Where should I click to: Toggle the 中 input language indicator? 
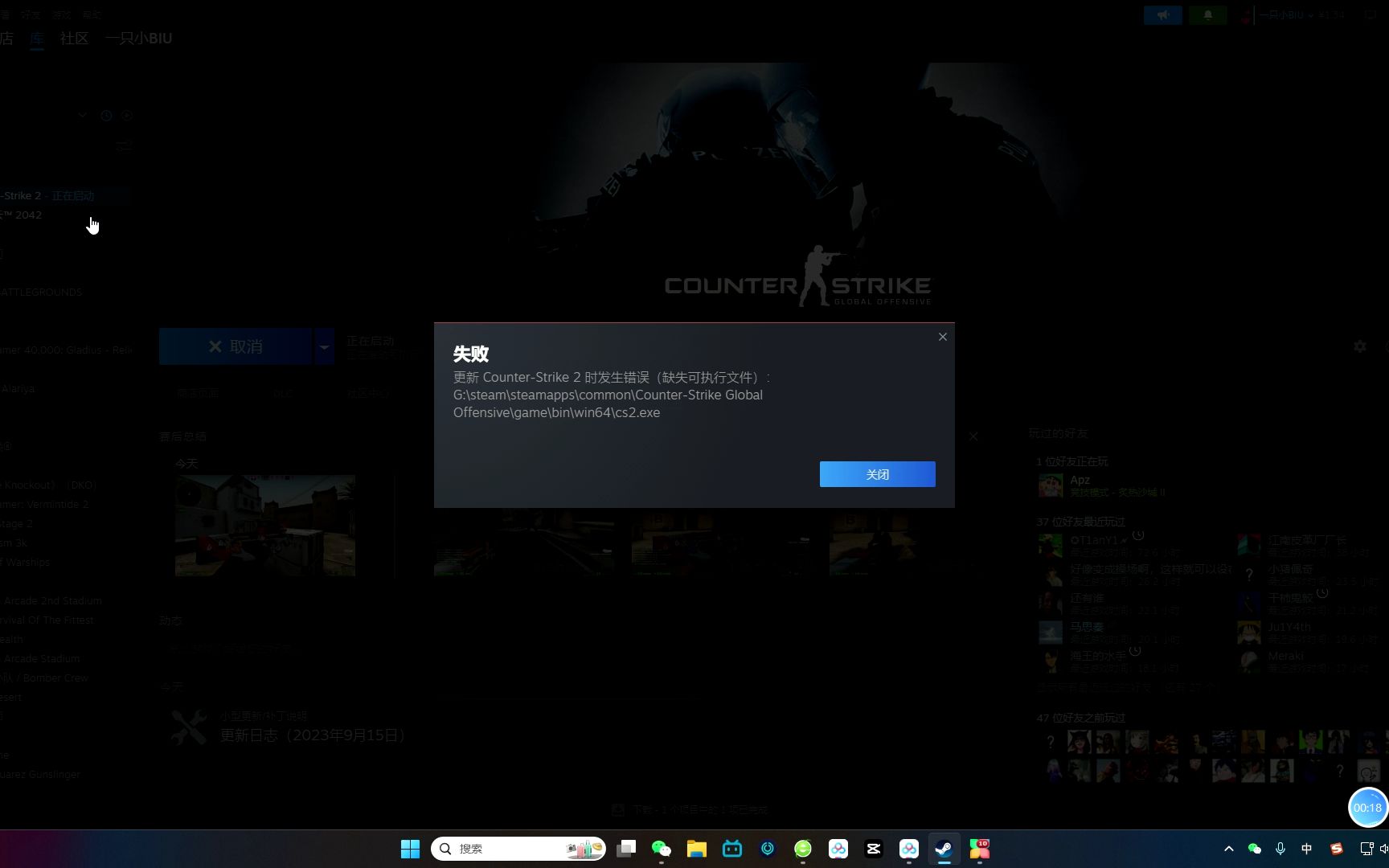click(x=1307, y=849)
